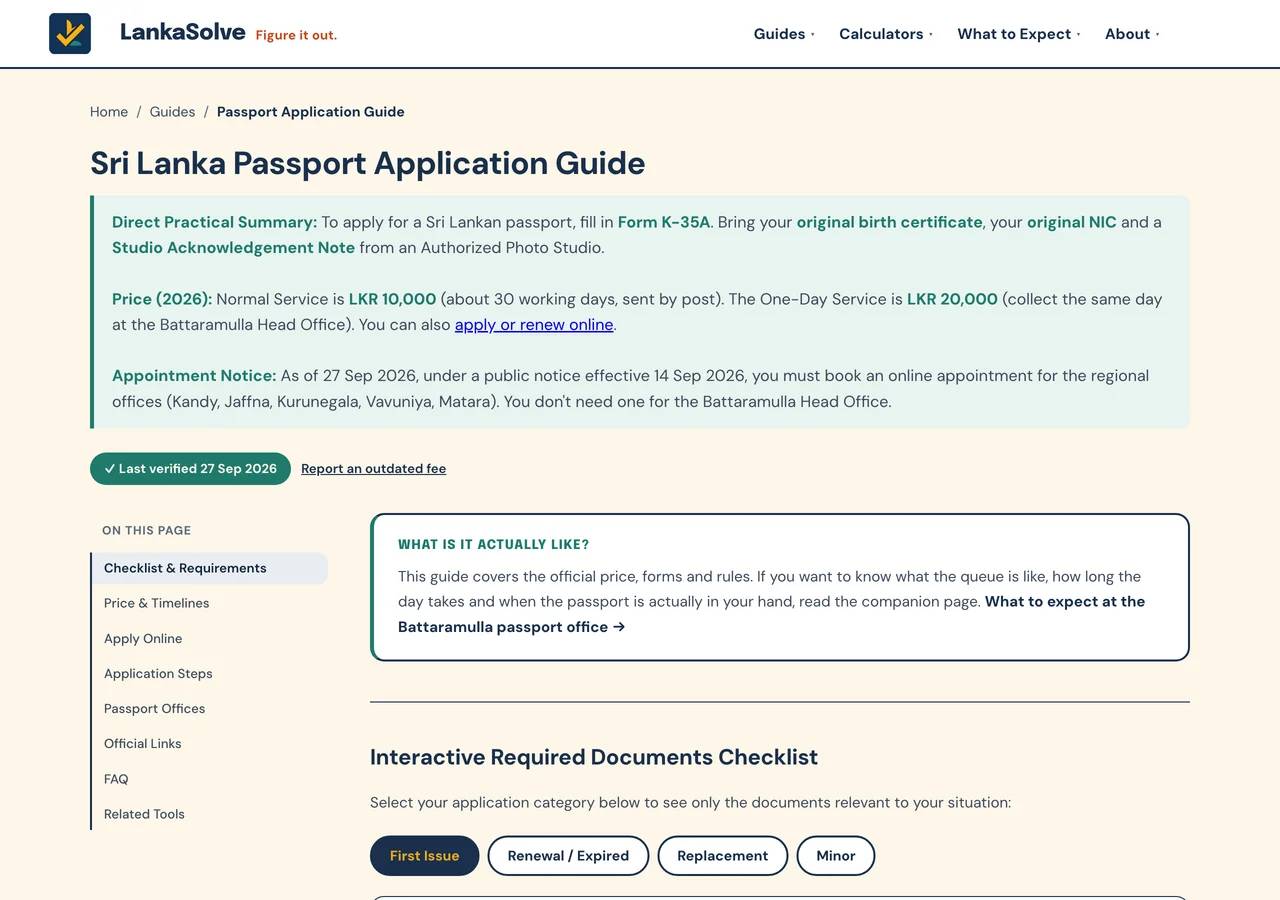The width and height of the screenshot is (1280, 900).
Task: Follow the 'apply or renew online' link
Action: pyautogui.click(x=534, y=325)
